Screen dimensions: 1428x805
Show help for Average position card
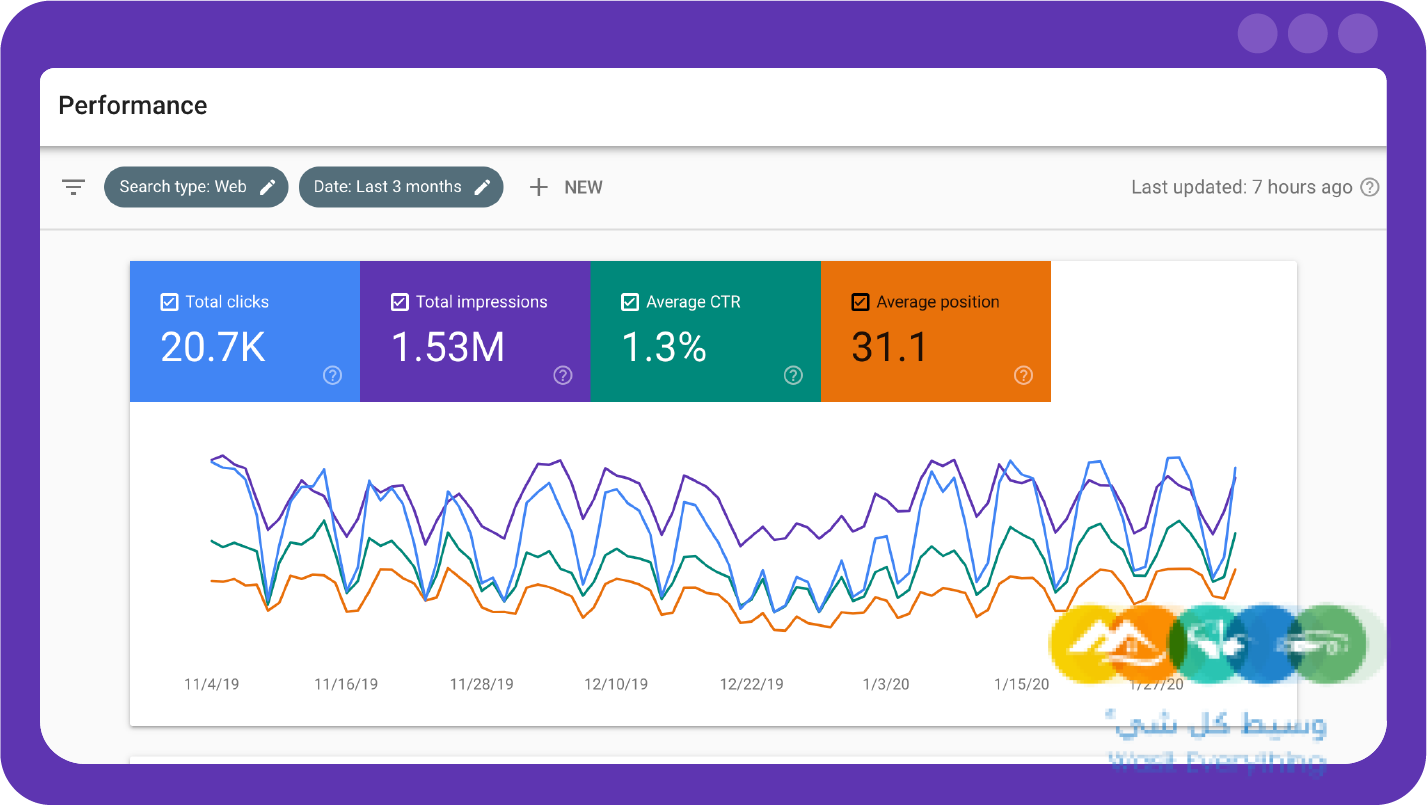[x=1023, y=375]
